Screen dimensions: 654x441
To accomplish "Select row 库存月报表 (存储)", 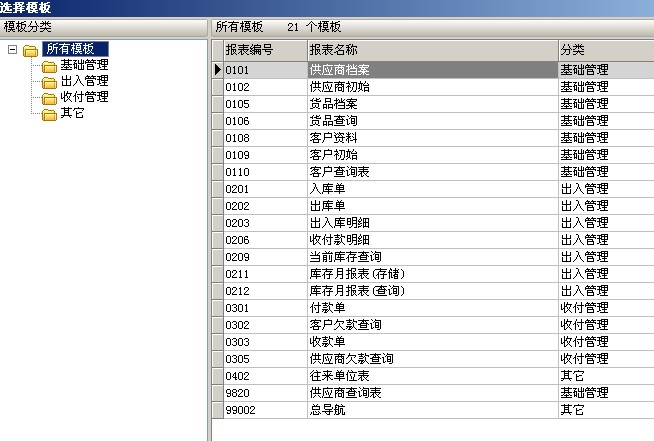I will pos(433,274).
